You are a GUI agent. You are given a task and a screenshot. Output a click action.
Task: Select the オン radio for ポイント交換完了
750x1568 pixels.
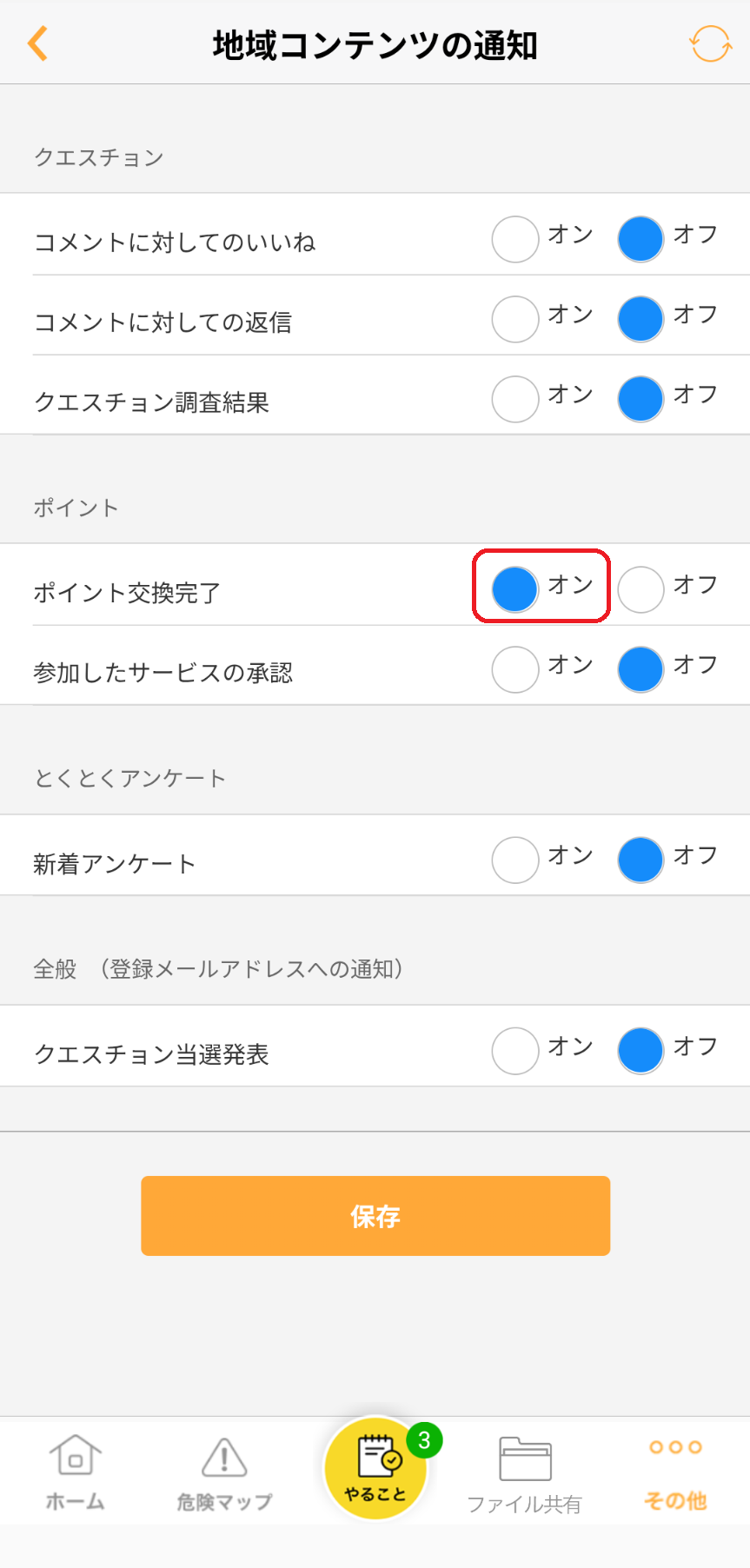click(515, 589)
